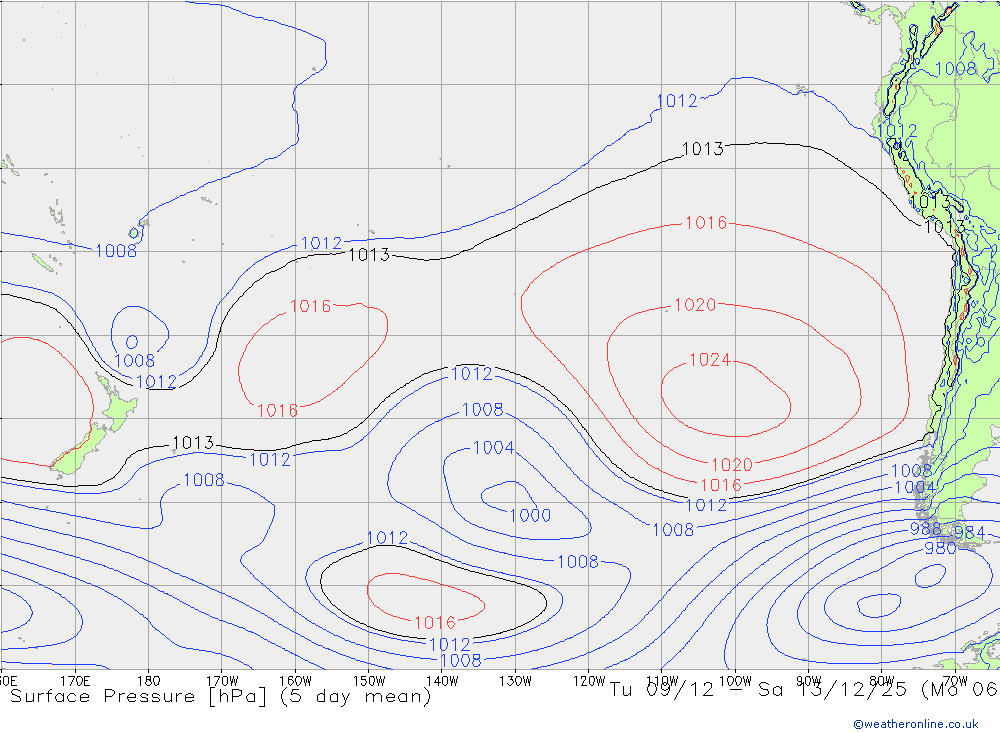
Task: Click New Zealand's North Island on the map
Action: pos(117,407)
